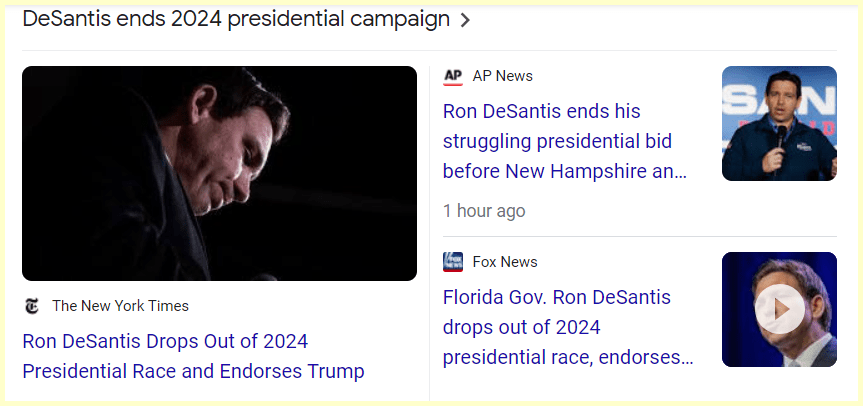Click the "Fox News" source name
Viewport: 863px width, 406px height.
coord(505,262)
